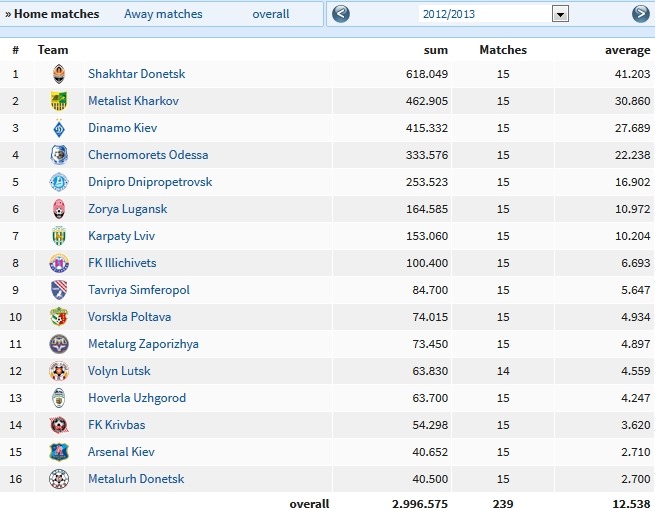Click the average value 10.204
This screenshot has height=511, width=655.
(x=632, y=236)
